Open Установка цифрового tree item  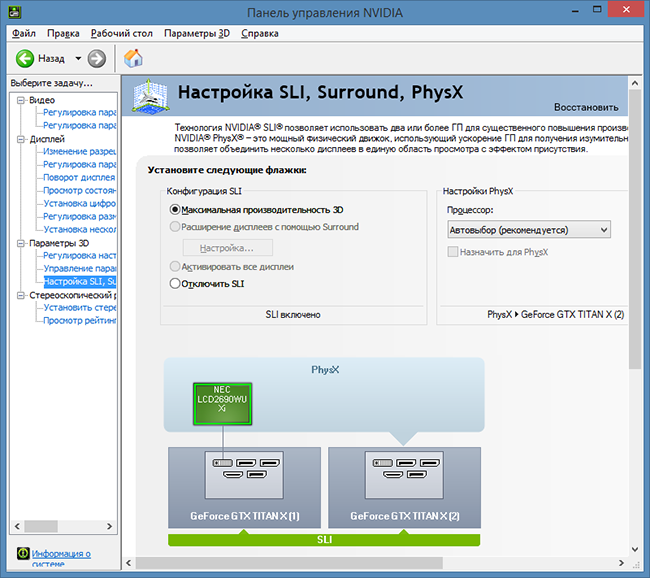(80, 203)
